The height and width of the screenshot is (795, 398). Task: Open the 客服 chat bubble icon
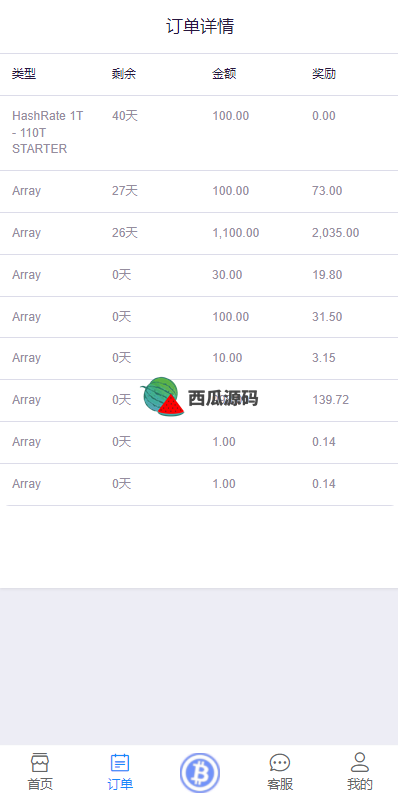coord(280,762)
